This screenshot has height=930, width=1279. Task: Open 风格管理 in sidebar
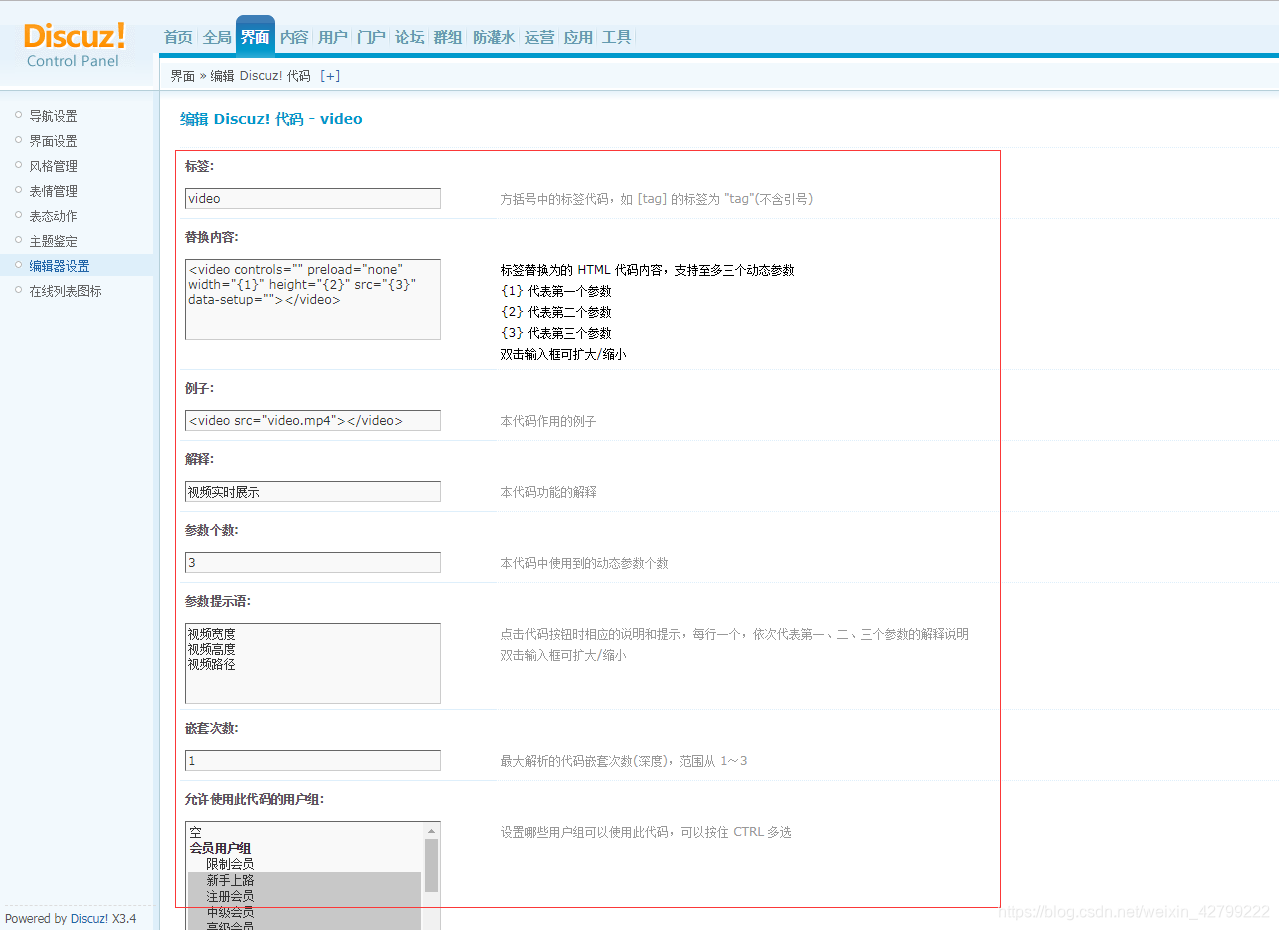coord(53,166)
